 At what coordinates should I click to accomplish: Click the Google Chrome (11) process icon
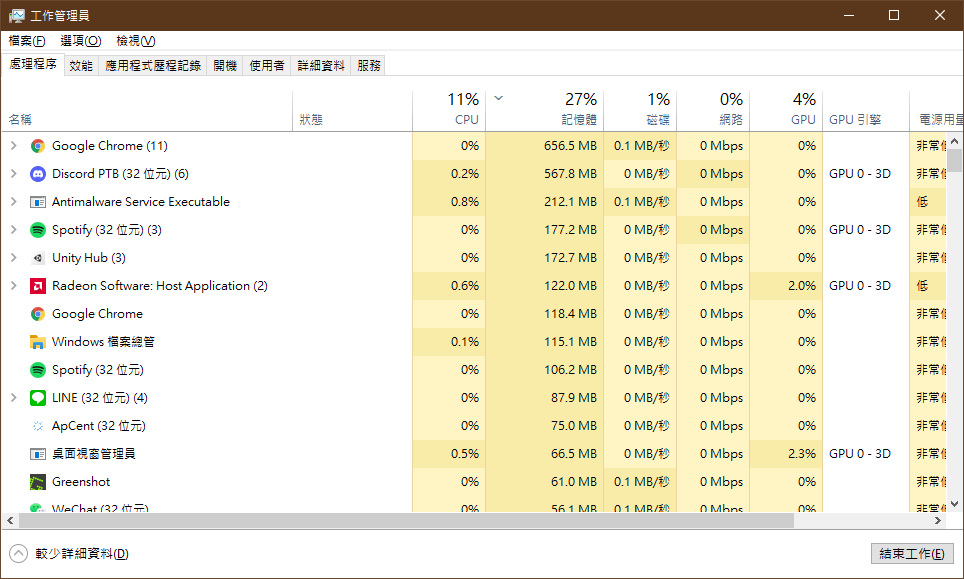pos(38,146)
